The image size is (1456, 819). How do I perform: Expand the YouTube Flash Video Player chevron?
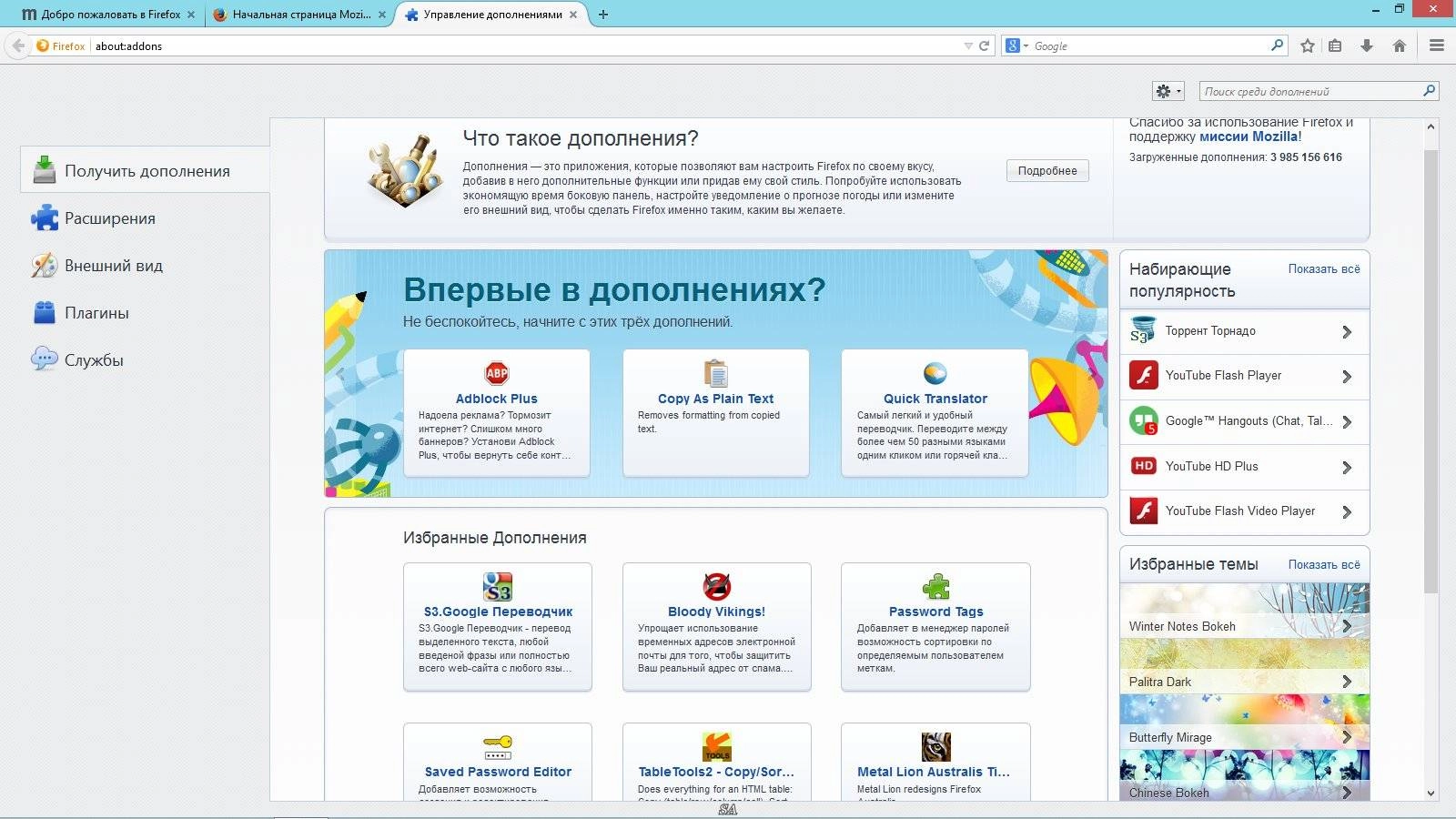(1347, 512)
